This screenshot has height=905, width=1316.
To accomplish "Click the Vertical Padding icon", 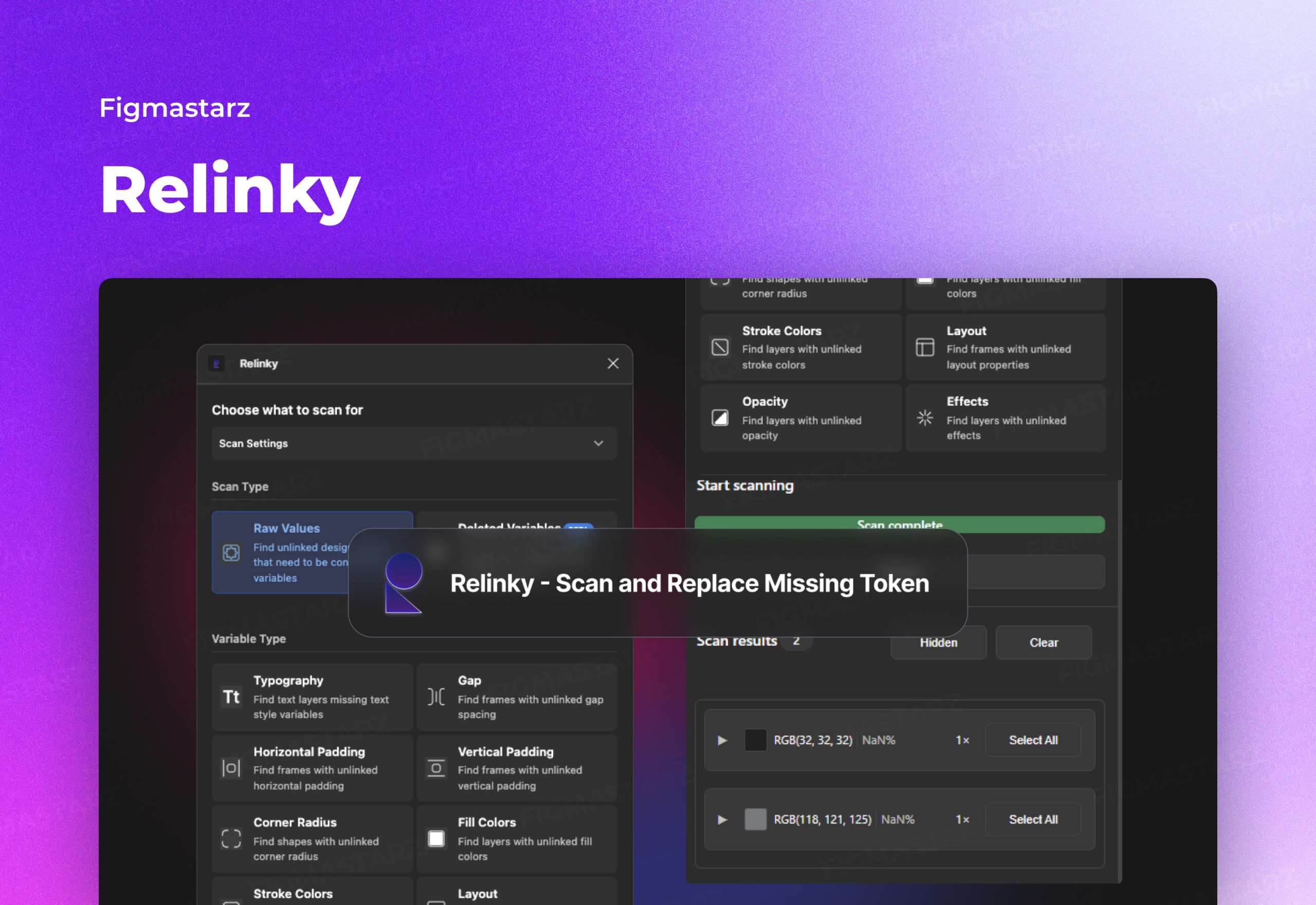I will [436, 768].
